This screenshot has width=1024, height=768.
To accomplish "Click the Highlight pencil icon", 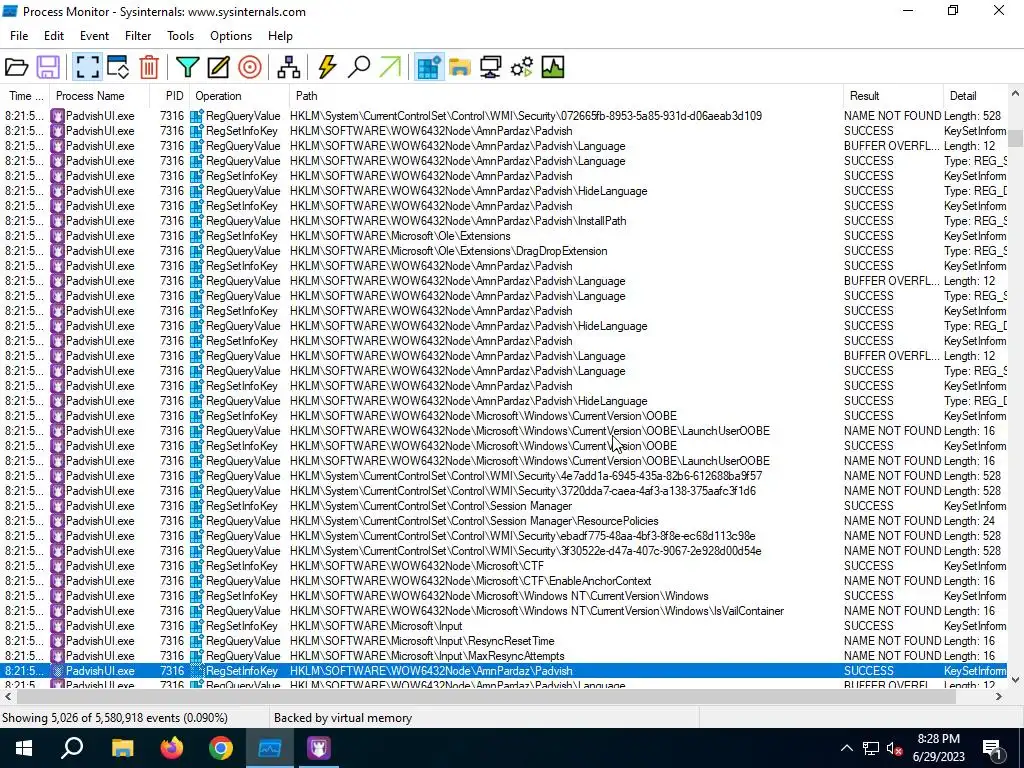I will pyautogui.click(x=218, y=67).
